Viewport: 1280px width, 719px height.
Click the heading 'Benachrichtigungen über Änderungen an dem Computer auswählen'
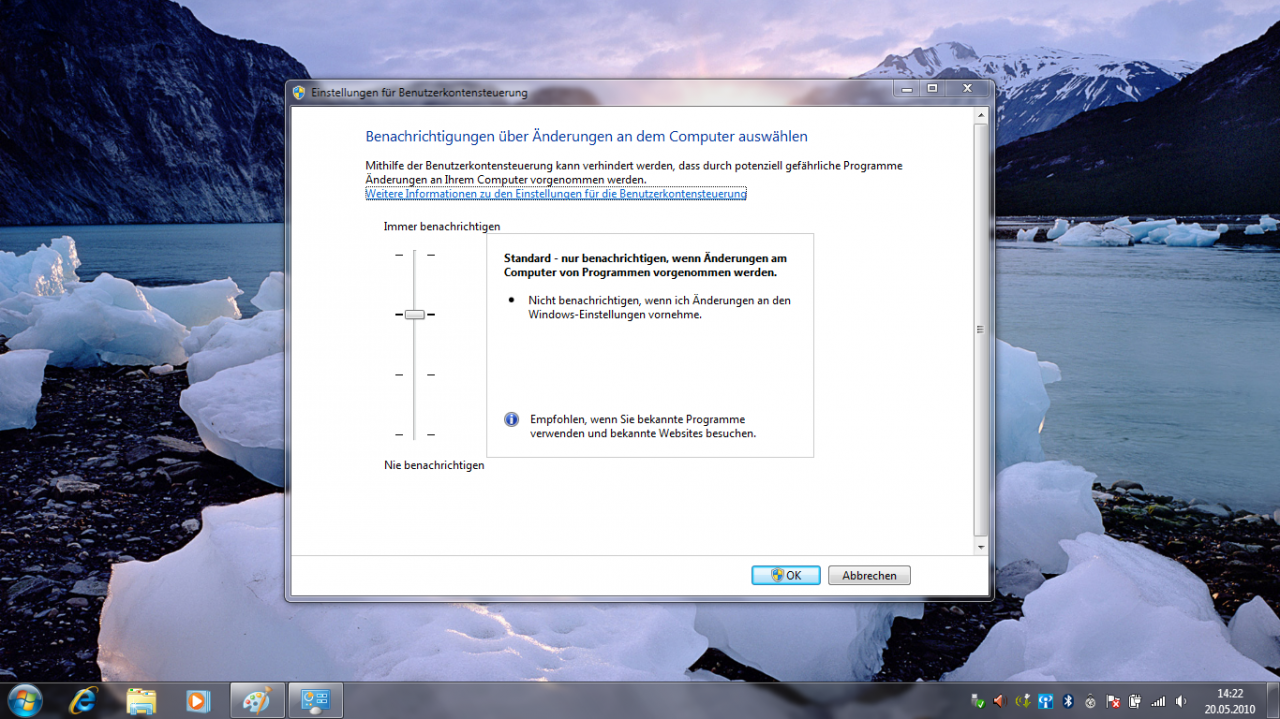click(x=586, y=136)
